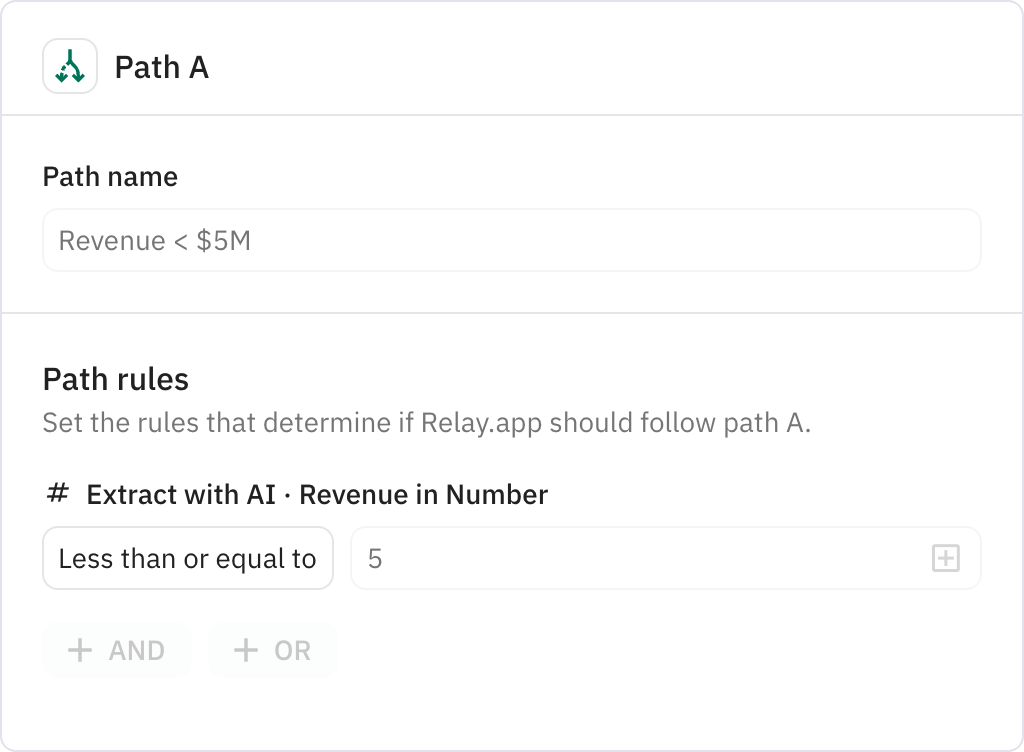Click the plus icon inside the OR button
Image resolution: width=1024 pixels, height=752 pixels.
tap(243, 650)
